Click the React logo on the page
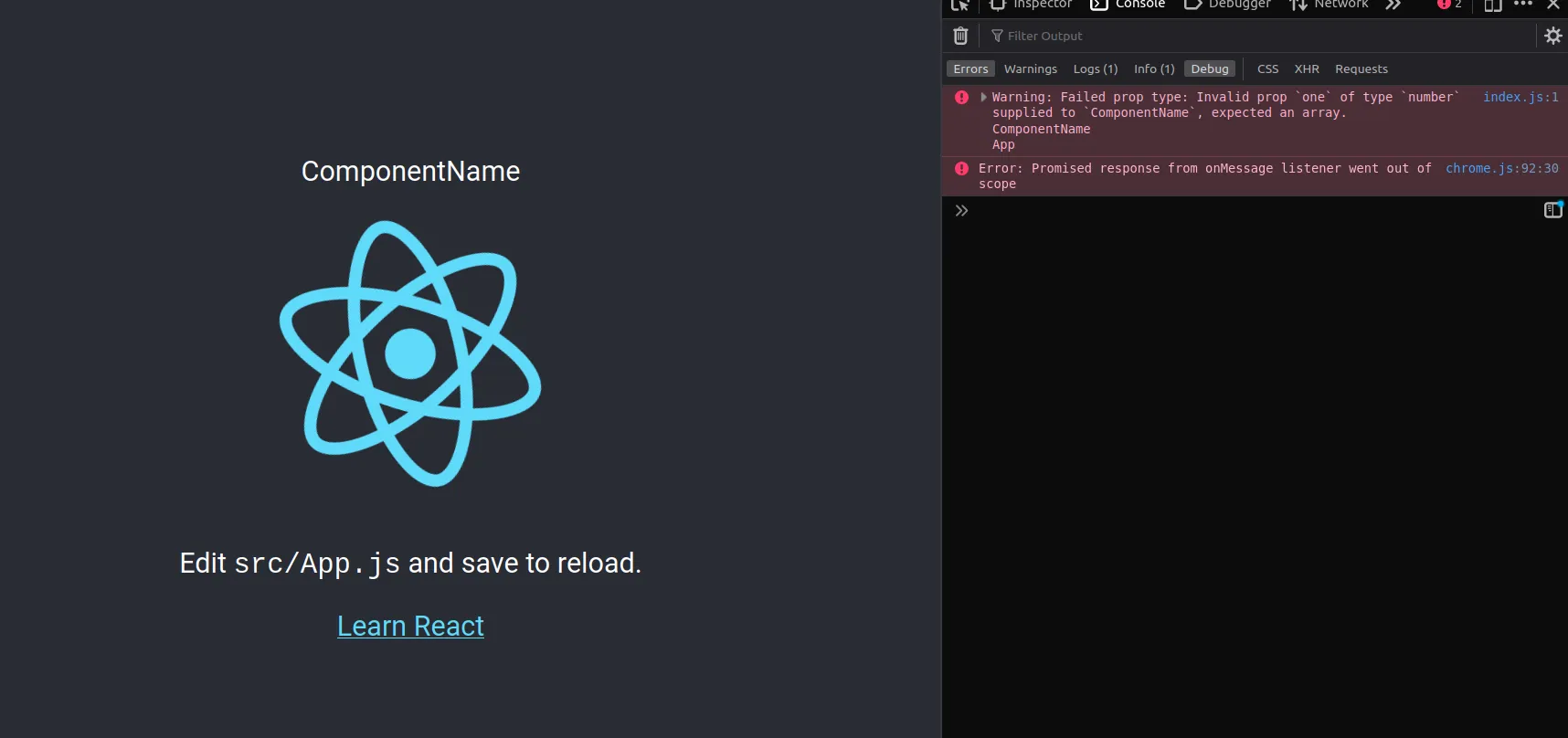This screenshot has height=738, width=1568. (x=410, y=353)
